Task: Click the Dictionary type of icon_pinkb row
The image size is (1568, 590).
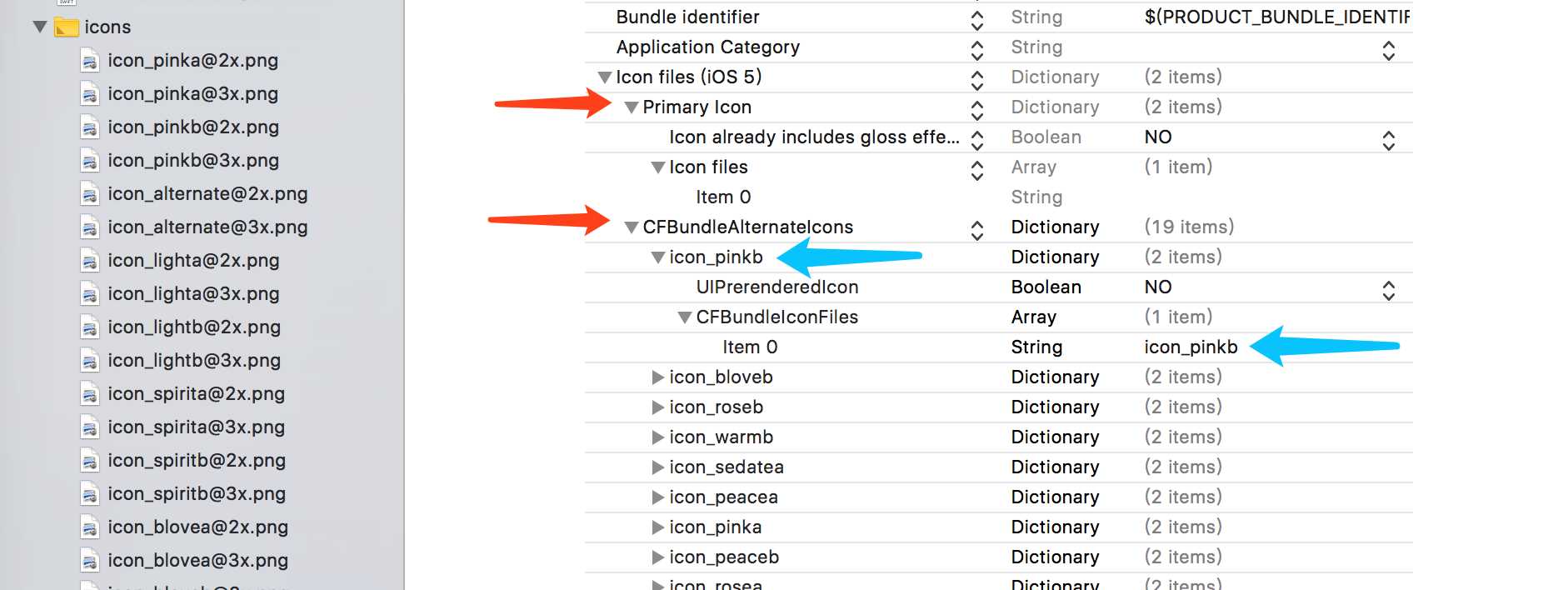Action: tap(1055, 257)
